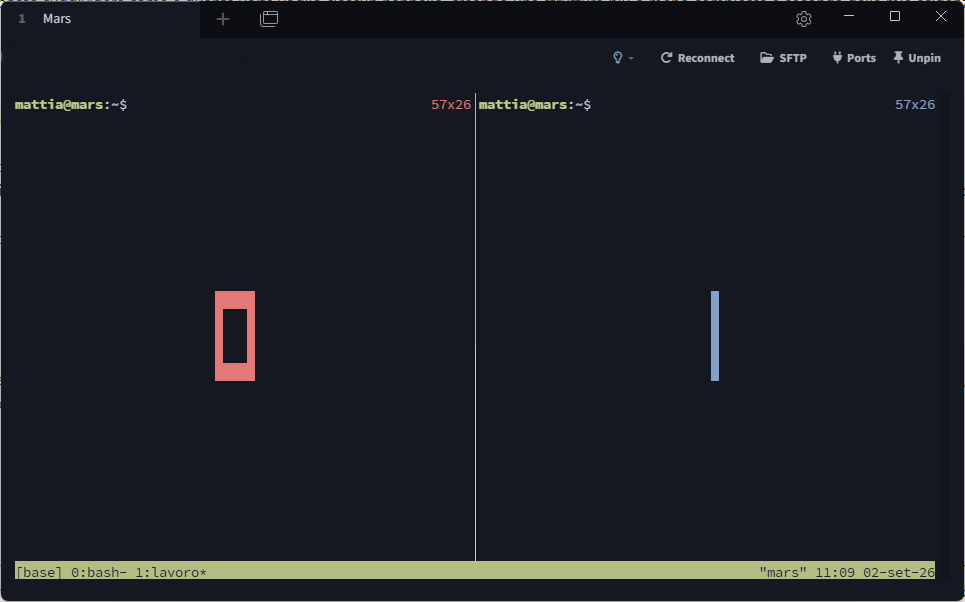Unpin the toolbar using Unpin label
The image size is (965, 602).
point(924,58)
